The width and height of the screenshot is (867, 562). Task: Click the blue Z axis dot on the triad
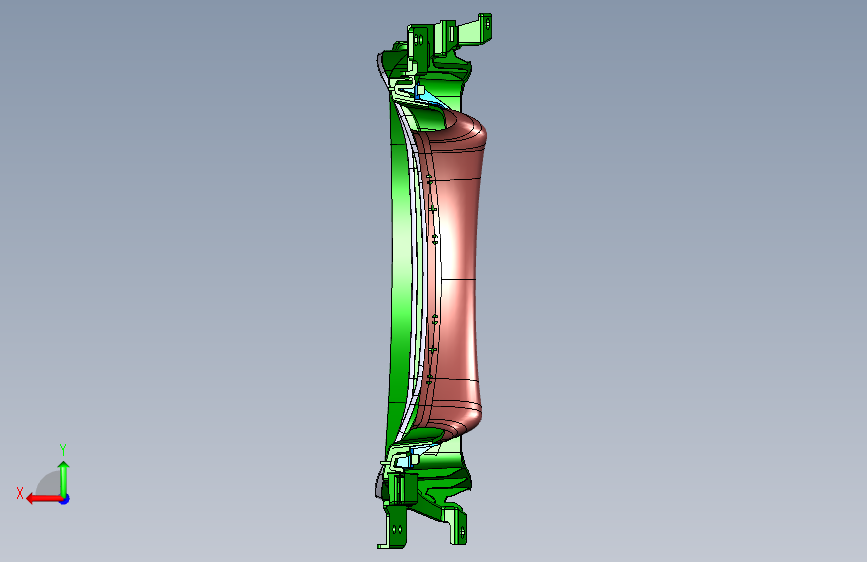point(65,499)
